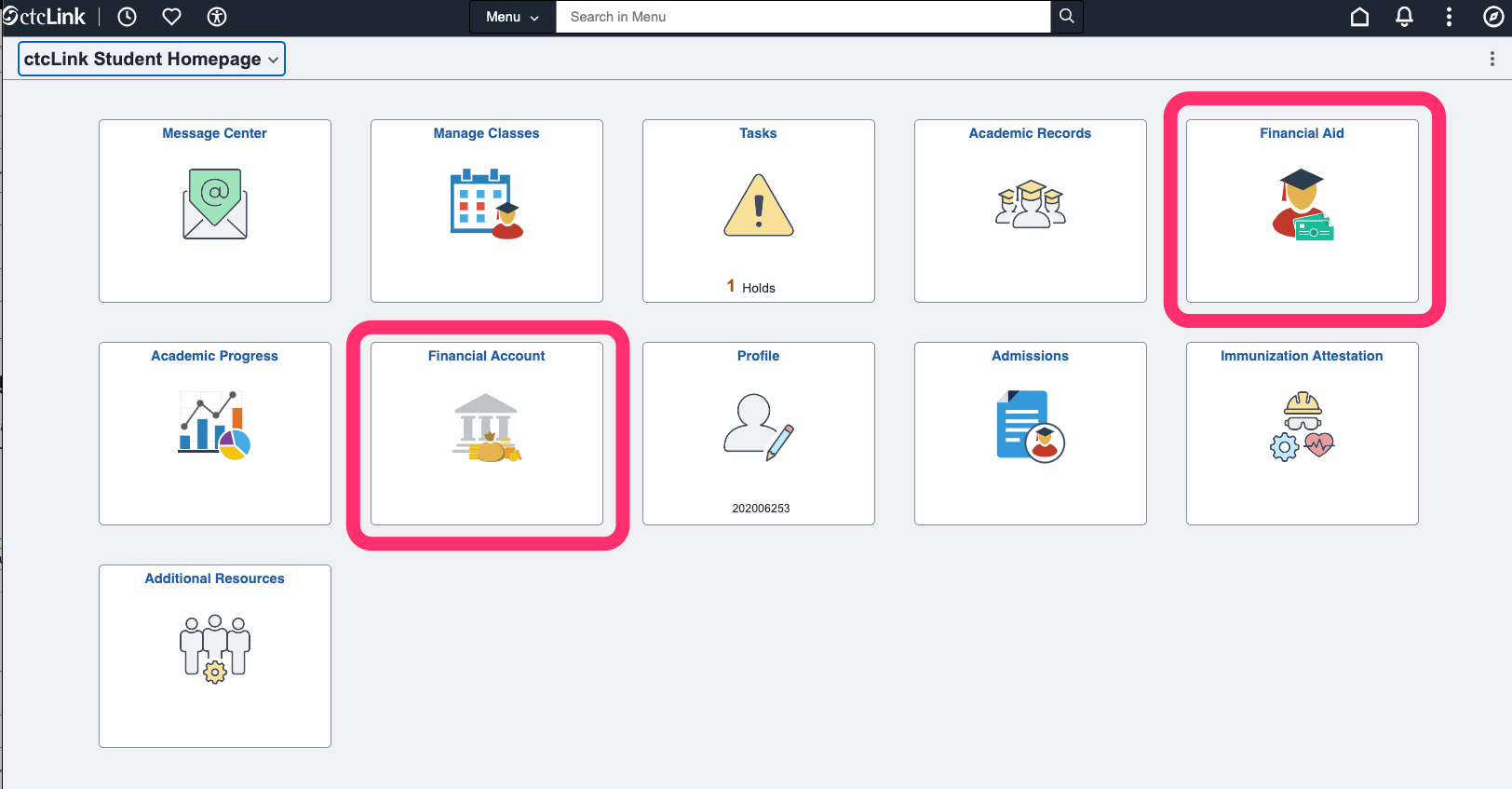Open the Manage Classes tile
Viewport: 1512px width, 789px height.
coord(487,211)
